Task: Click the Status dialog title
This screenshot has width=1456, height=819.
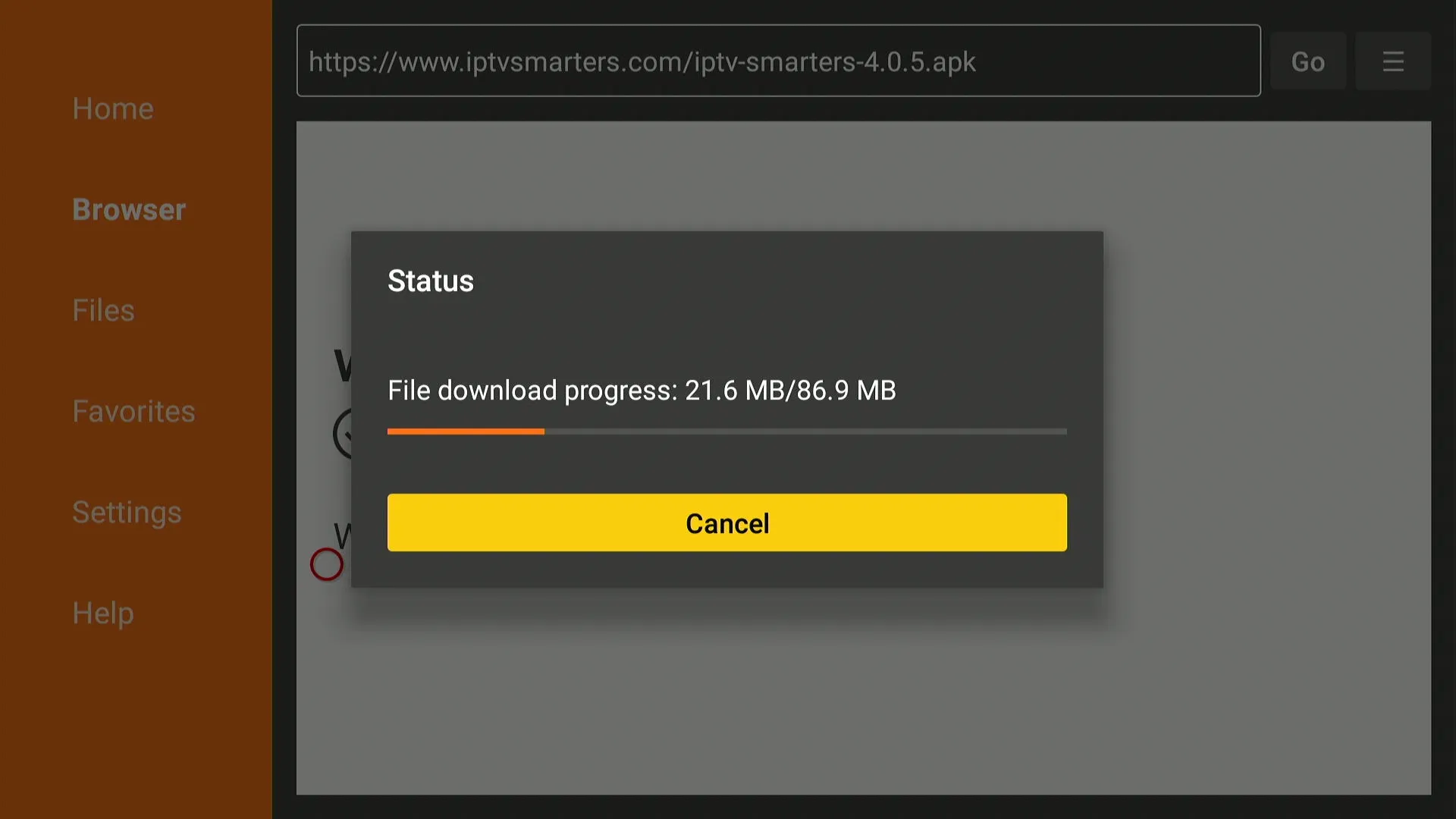Action: (x=431, y=281)
